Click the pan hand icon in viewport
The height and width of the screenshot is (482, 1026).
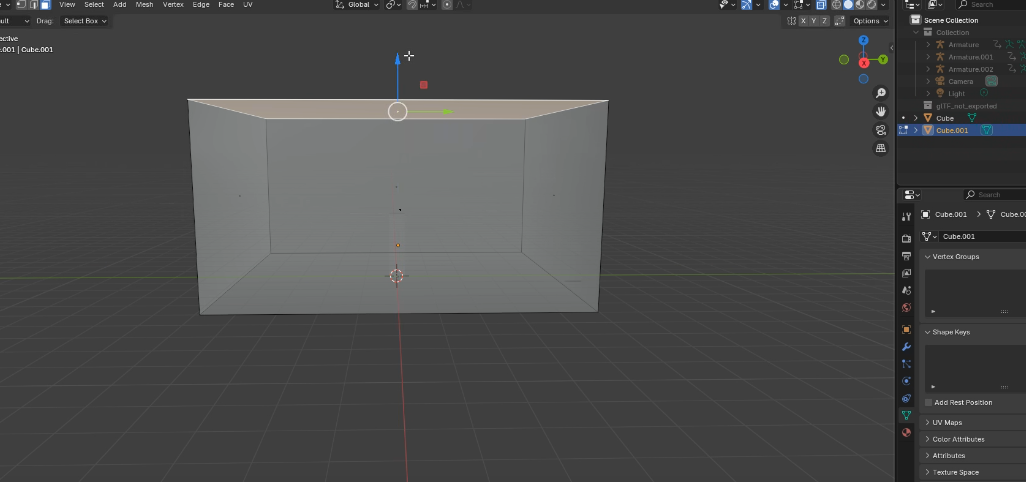[x=881, y=111]
